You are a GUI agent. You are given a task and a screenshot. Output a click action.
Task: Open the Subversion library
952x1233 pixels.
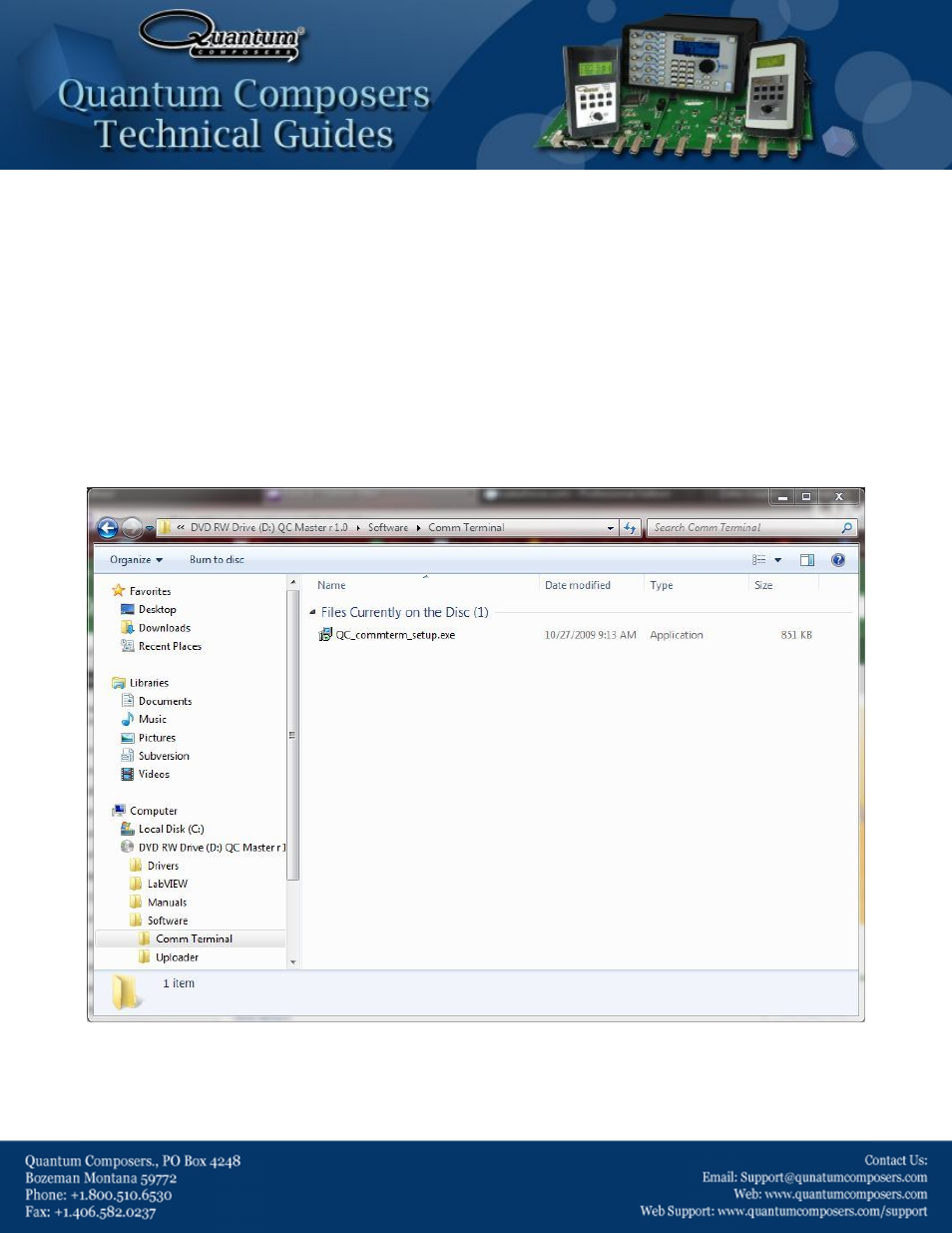[x=155, y=756]
